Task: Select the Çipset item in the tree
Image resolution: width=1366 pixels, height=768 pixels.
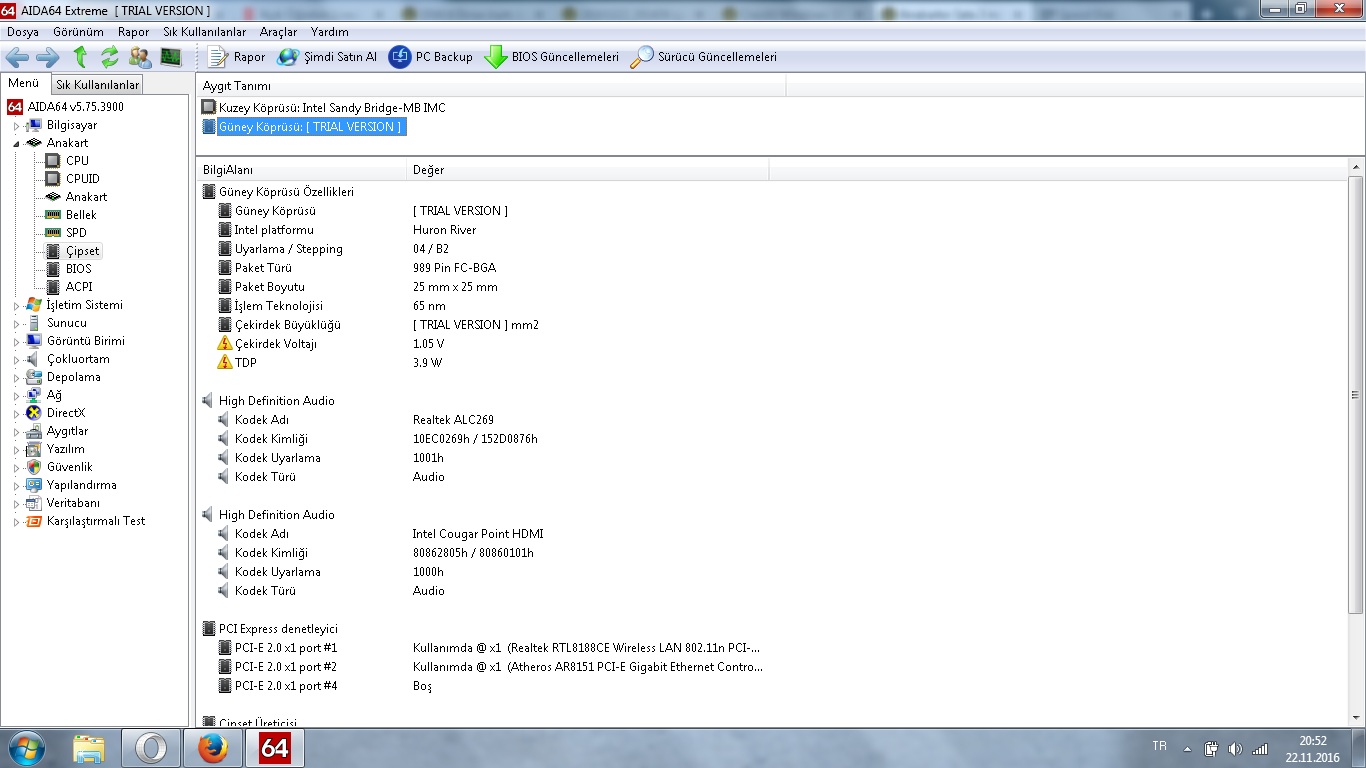Action: tap(82, 251)
